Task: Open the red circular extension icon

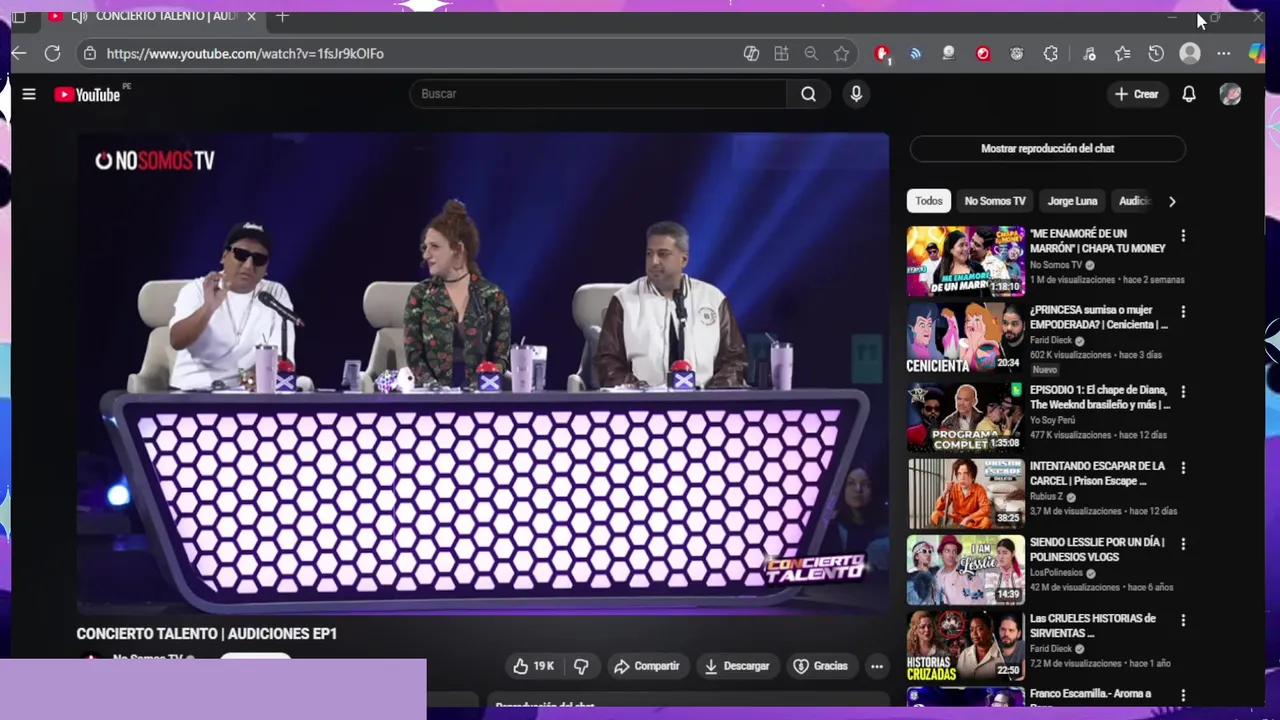Action: point(983,54)
